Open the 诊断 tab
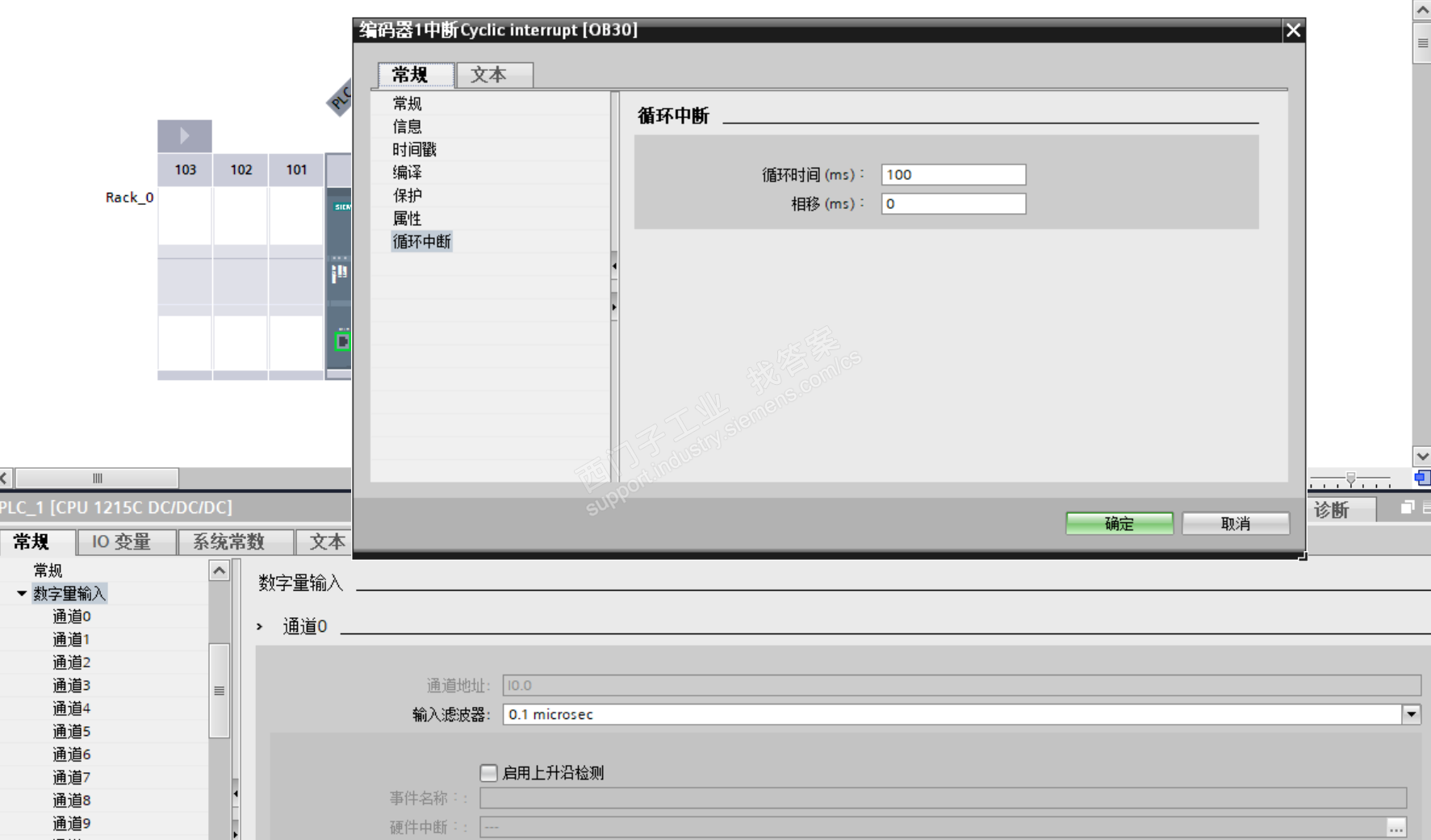Screen dimensions: 1431x840 pos(1332,510)
